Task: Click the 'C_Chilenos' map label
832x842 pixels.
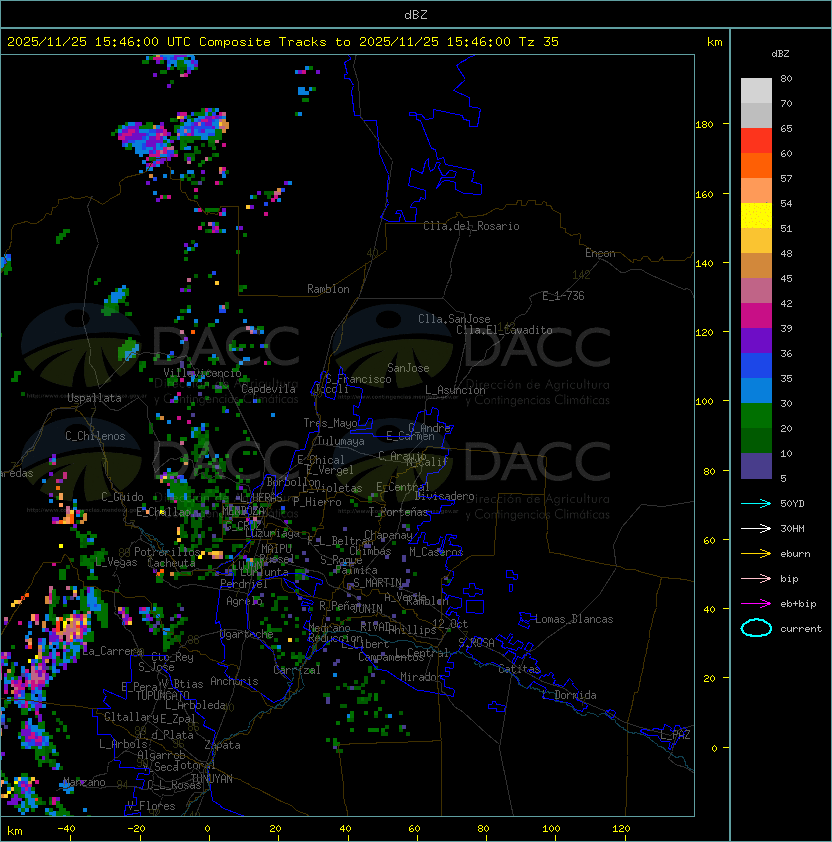Action: [95, 436]
